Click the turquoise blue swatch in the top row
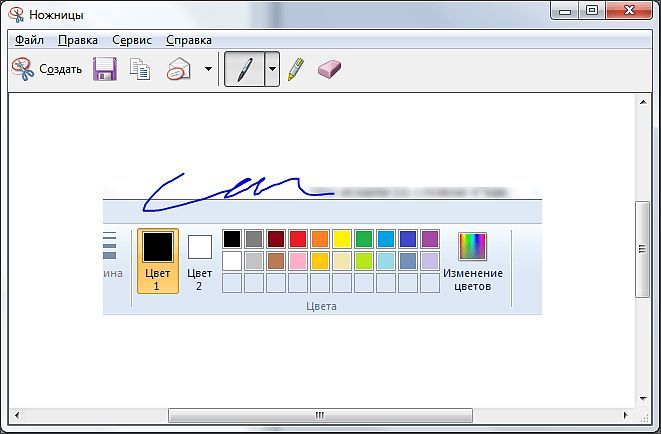The width and height of the screenshot is (661, 434). (386, 239)
